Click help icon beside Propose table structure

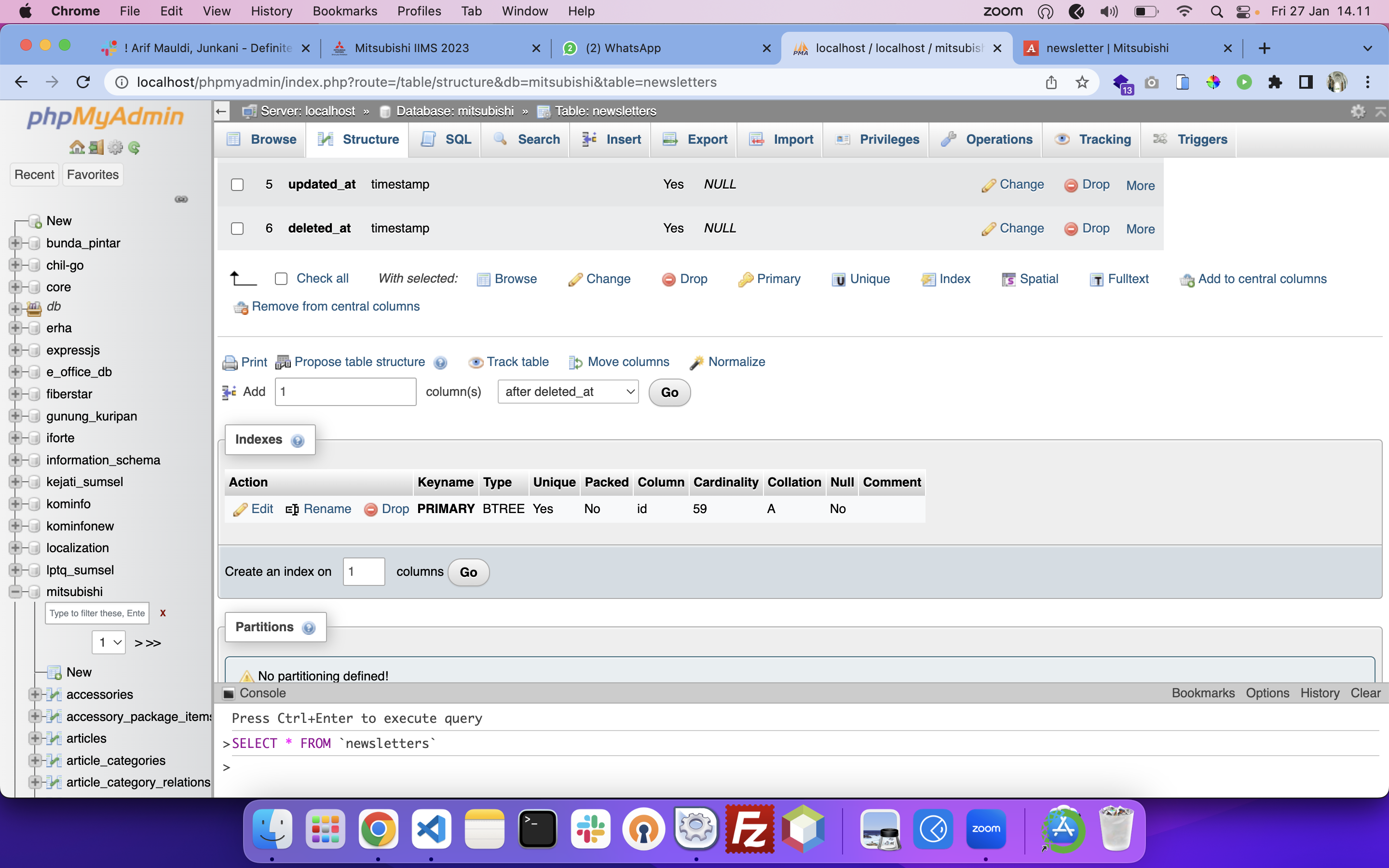(x=440, y=363)
